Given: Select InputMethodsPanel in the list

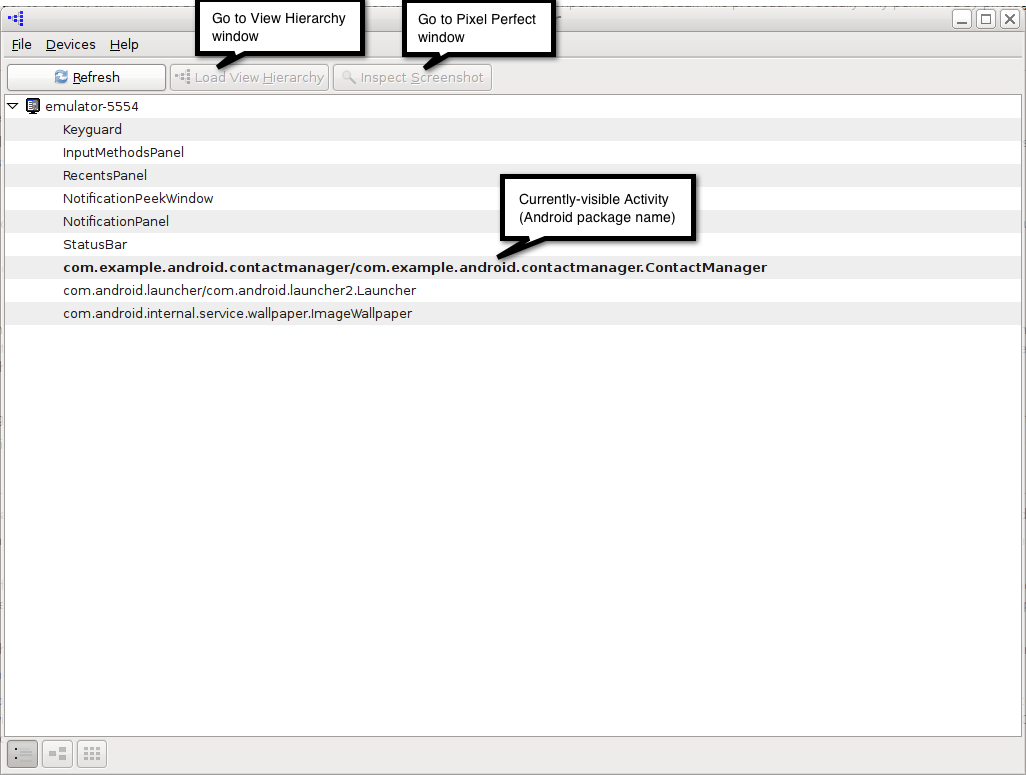Looking at the screenshot, I should point(123,152).
